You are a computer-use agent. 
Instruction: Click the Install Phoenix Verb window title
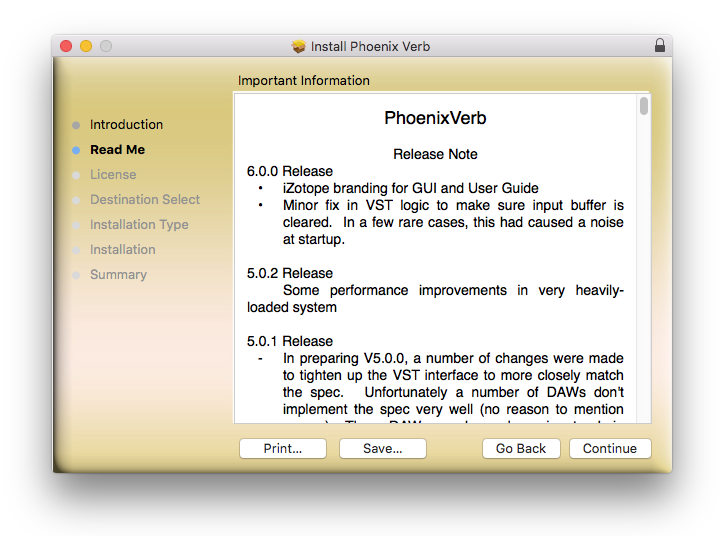coord(370,46)
